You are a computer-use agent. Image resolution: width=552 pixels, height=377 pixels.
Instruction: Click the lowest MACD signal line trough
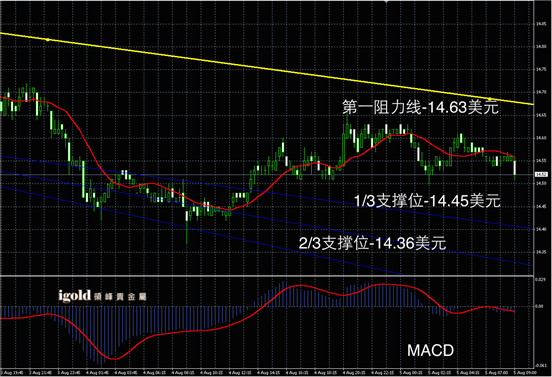point(114,359)
